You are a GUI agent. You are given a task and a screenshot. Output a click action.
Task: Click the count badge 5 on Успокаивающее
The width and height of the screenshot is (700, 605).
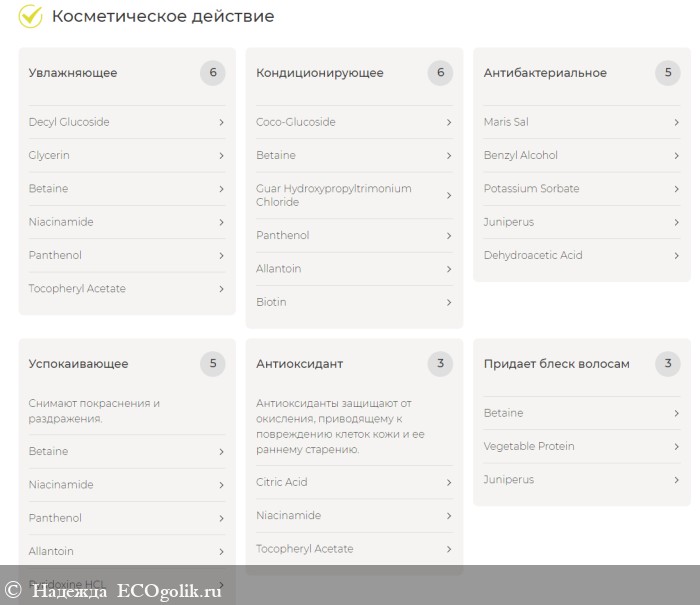coord(212,364)
